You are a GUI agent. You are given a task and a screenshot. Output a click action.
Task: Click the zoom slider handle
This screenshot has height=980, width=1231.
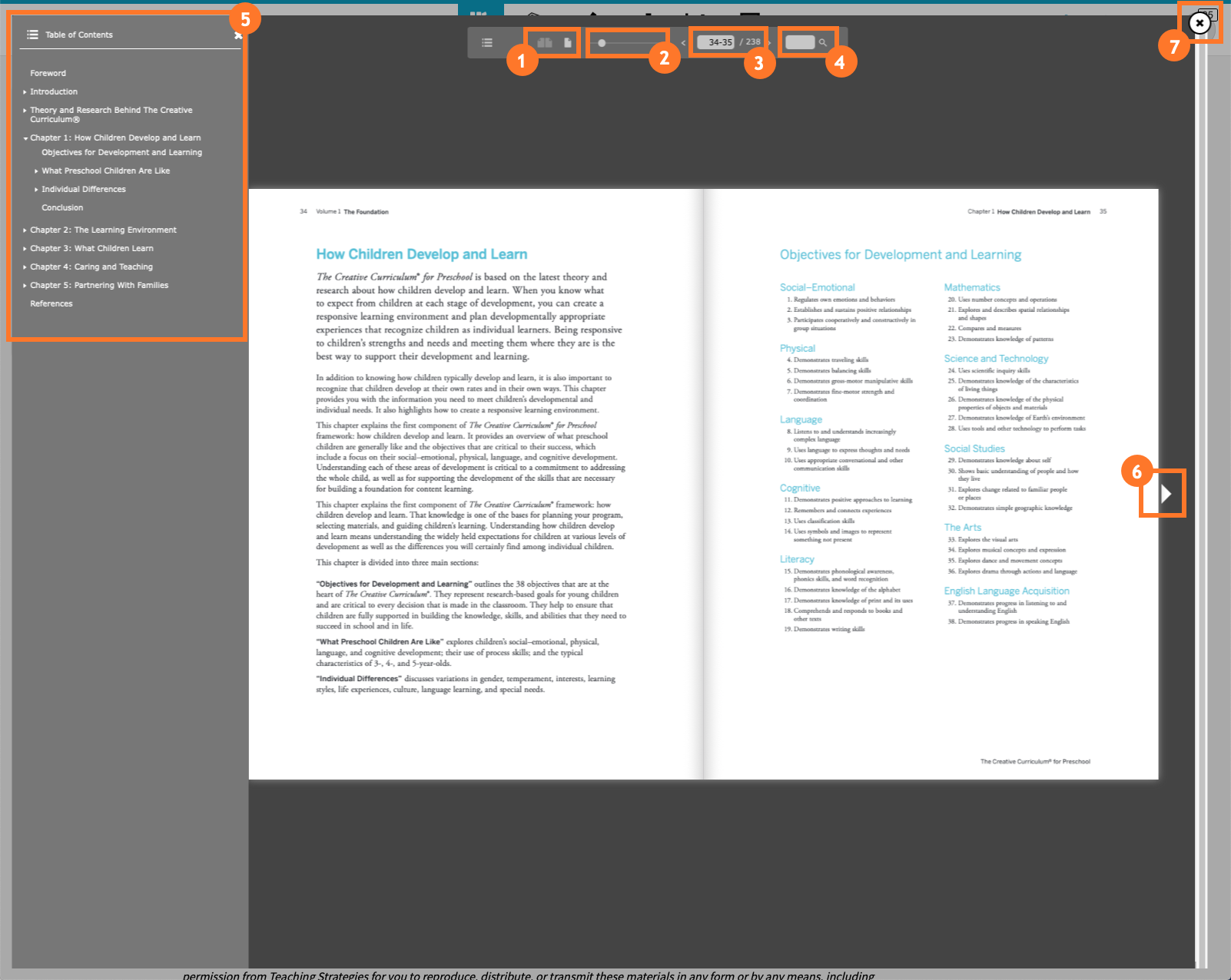pyautogui.click(x=602, y=43)
